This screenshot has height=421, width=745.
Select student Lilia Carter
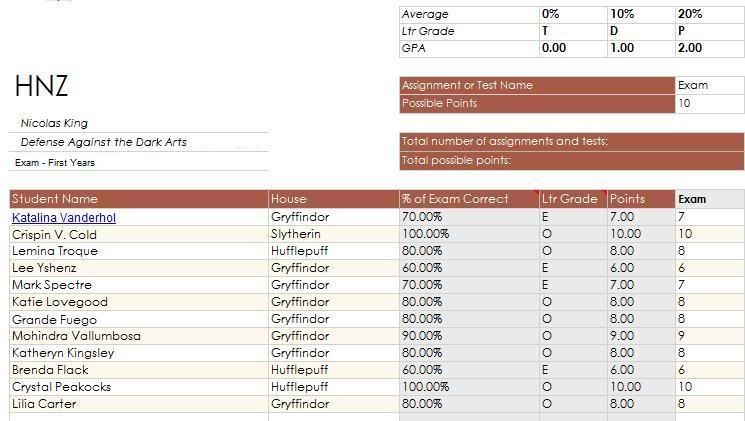[139, 404]
